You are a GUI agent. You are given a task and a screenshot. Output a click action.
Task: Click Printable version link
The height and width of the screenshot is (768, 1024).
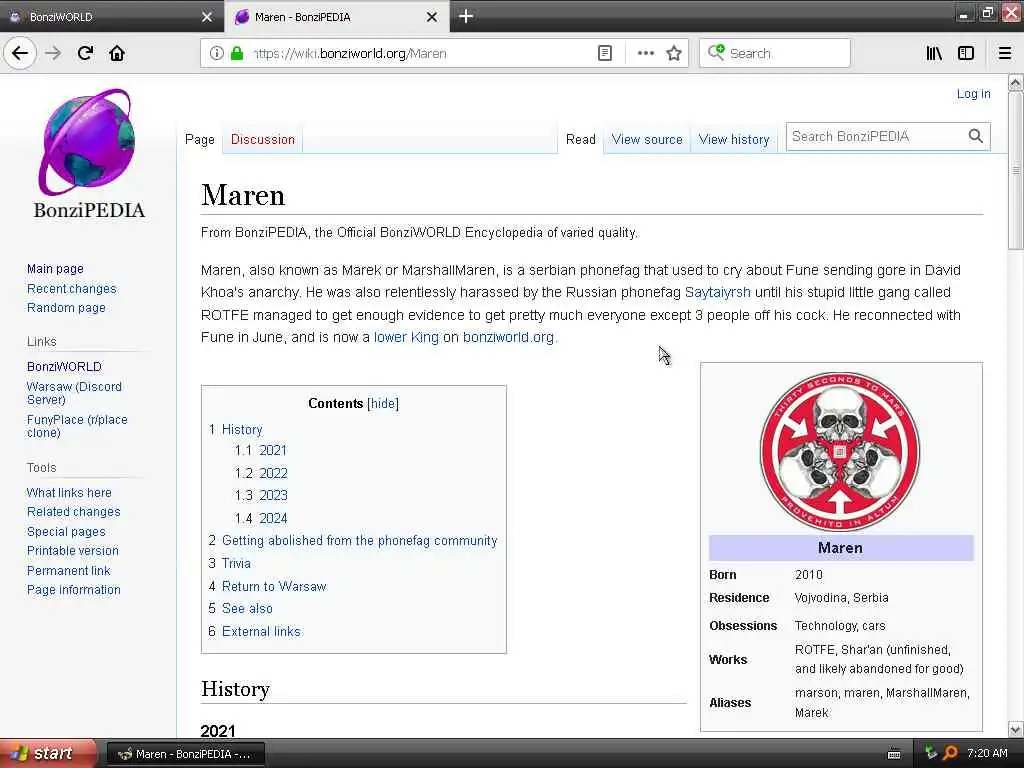coord(72,551)
